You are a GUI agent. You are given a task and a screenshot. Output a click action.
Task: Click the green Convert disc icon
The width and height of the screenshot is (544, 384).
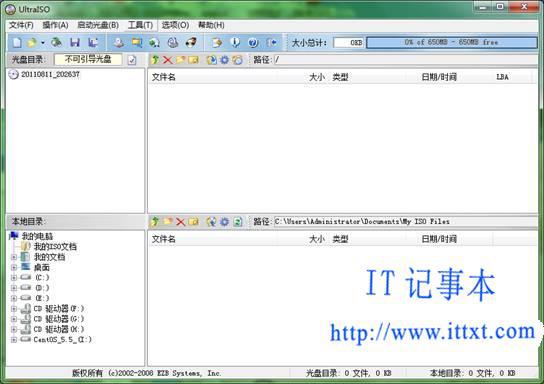(154, 42)
